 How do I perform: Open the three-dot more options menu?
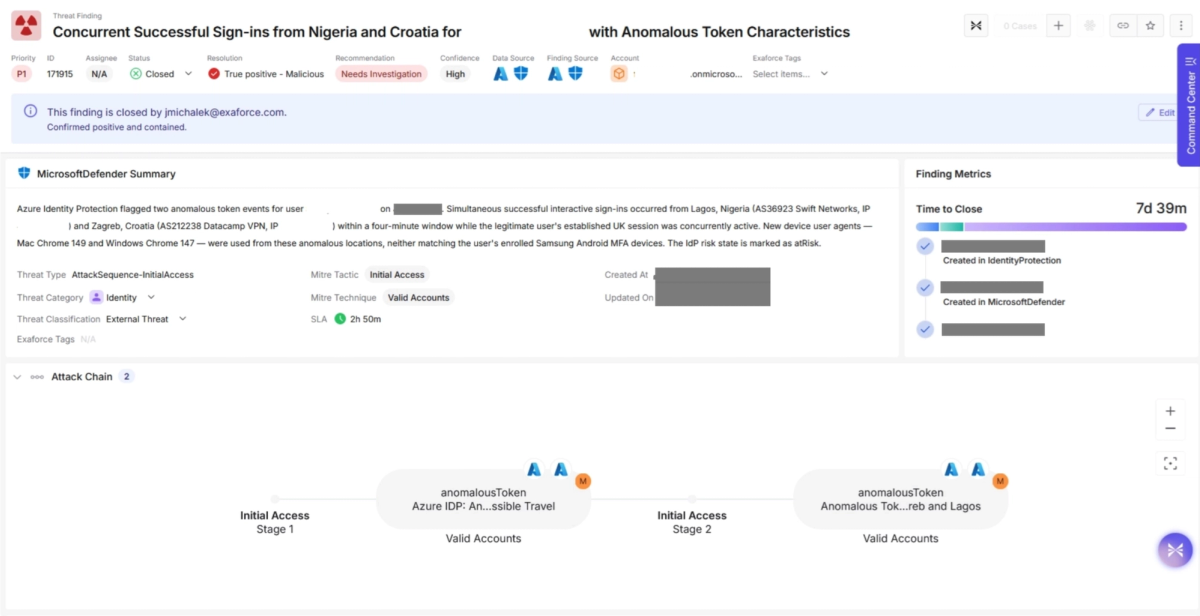(x=1181, y=26)
